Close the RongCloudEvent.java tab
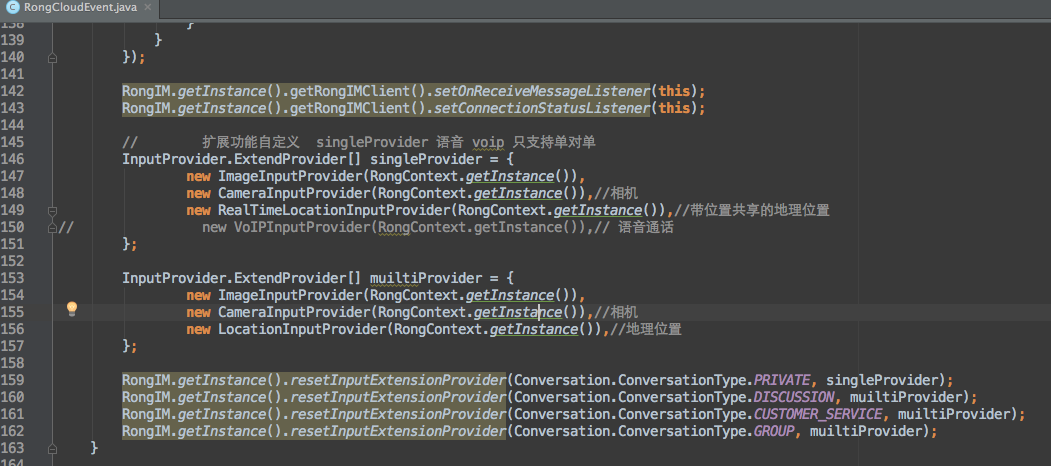This screenshot has width=1051, height=466. point(148,8)
